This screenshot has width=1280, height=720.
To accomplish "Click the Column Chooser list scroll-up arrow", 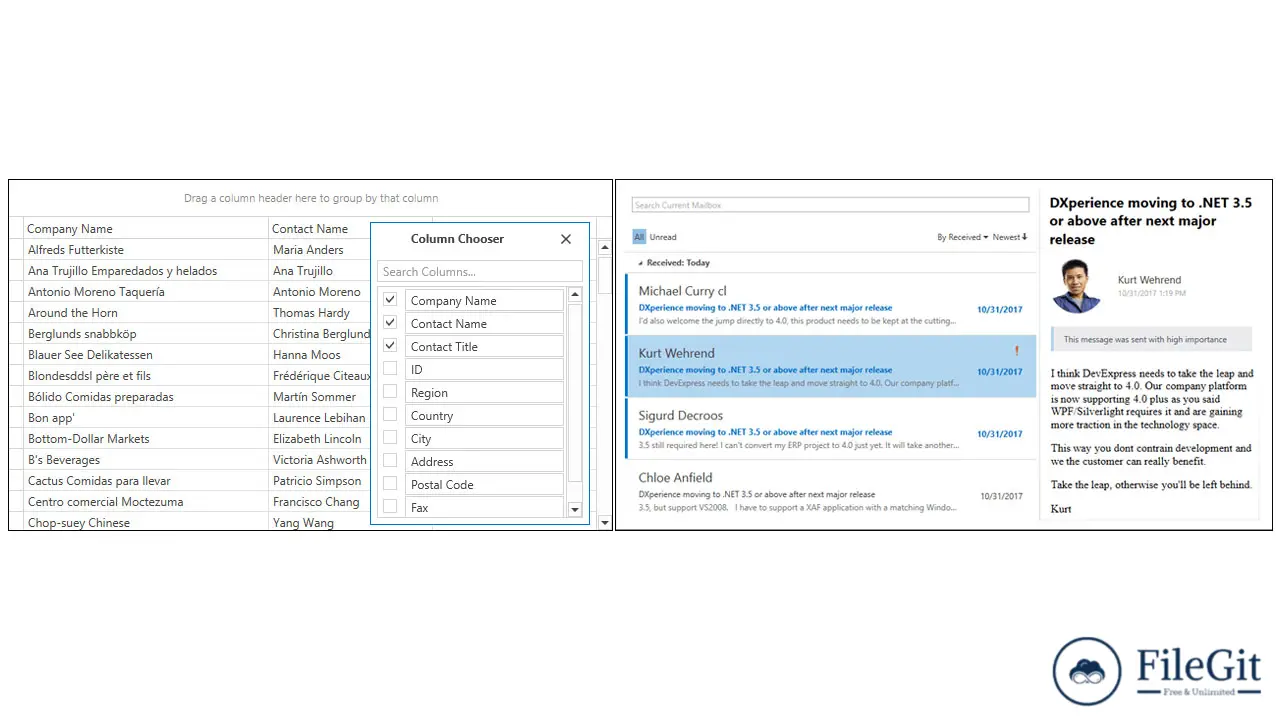I will [575, 295].
